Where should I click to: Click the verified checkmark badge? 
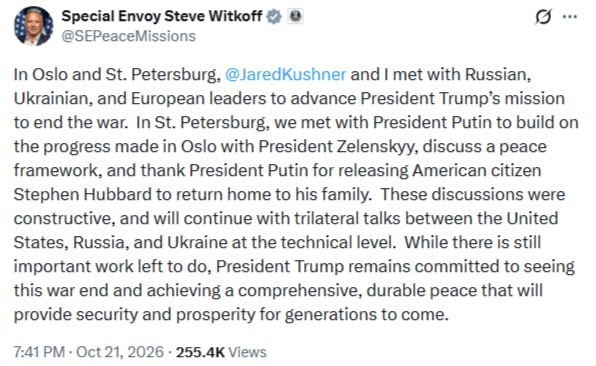click(x=274, y=17)
